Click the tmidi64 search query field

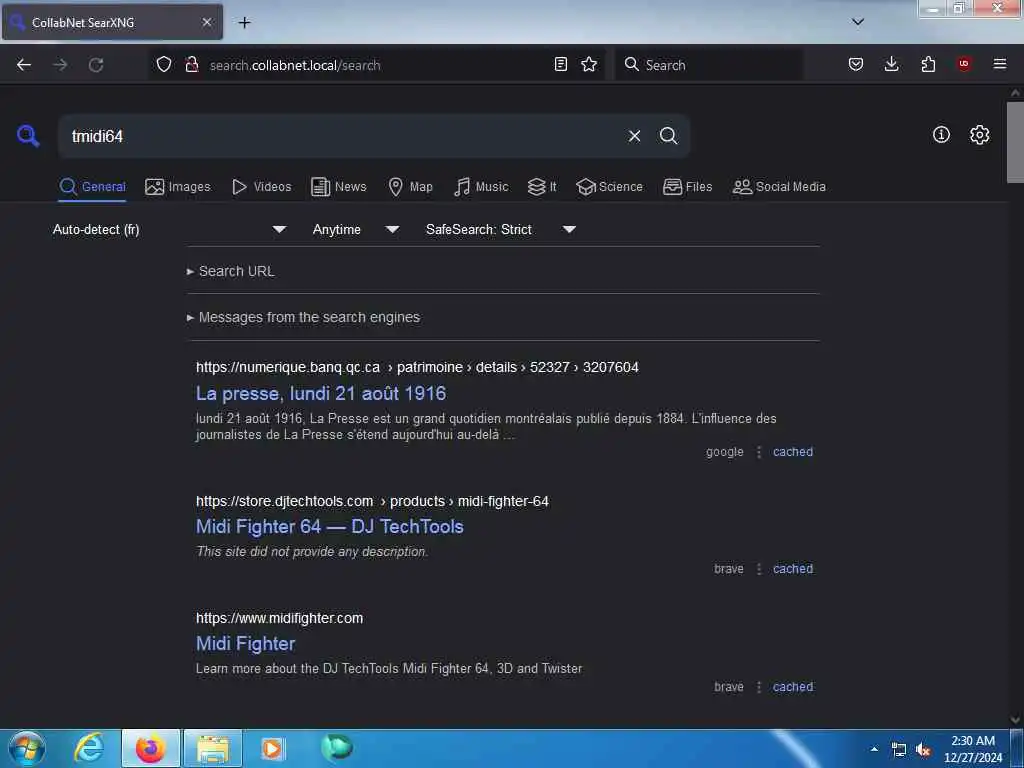click(340, 136)
